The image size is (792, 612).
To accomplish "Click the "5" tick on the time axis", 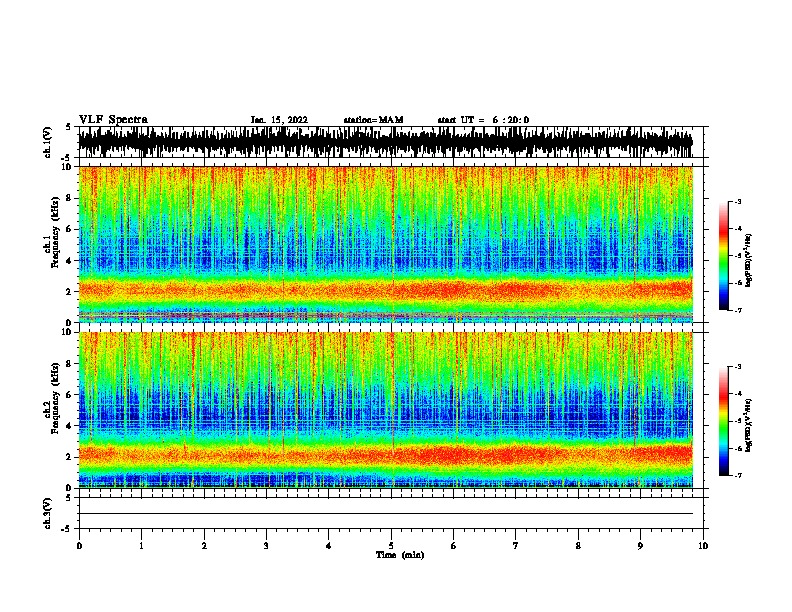I will point(391,546).
